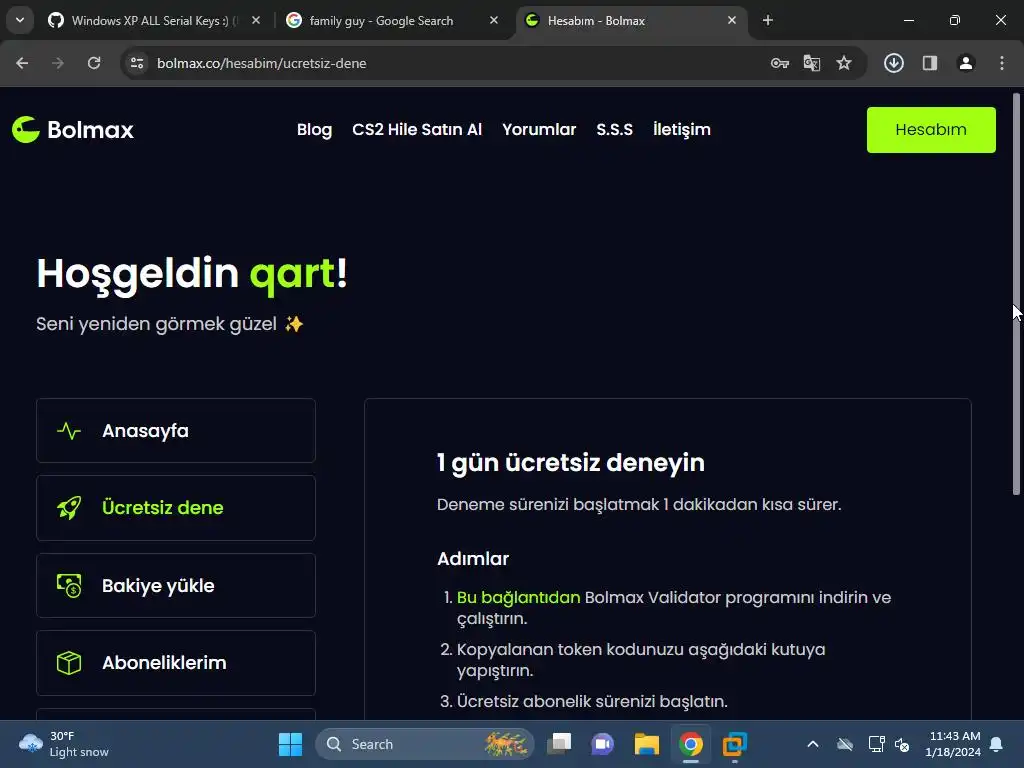Viewport: 1024px width, 768px height.
Task: Open Bakiye yükle sidebar item
Action: (176, 585)
